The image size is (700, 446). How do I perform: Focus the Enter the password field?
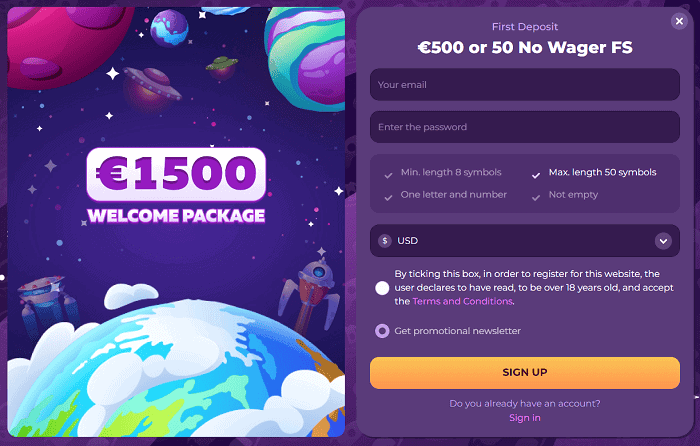pos(524,127)
